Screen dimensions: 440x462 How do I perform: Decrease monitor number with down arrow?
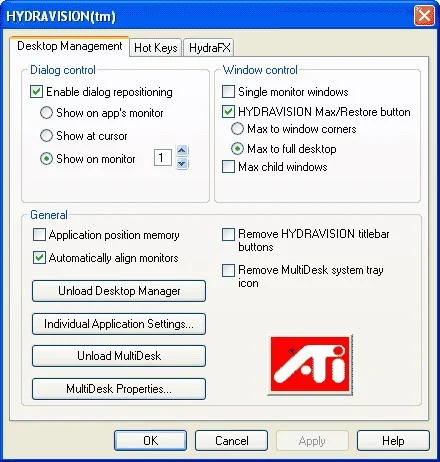click(182, 164)
